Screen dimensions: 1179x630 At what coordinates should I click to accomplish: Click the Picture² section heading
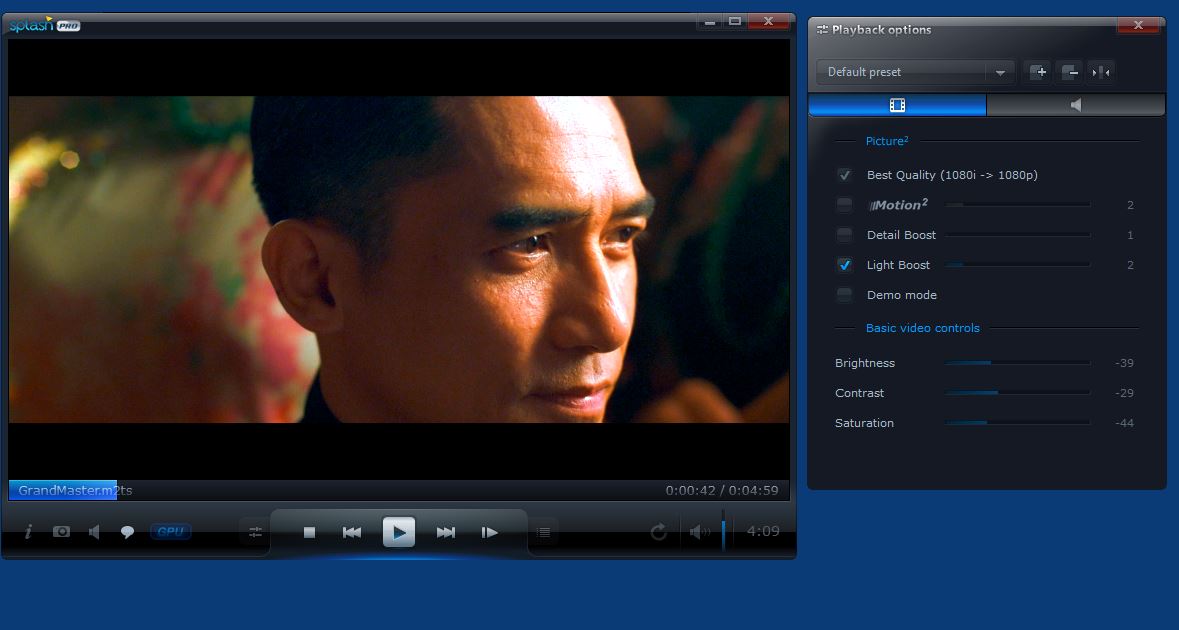(887, 141)
